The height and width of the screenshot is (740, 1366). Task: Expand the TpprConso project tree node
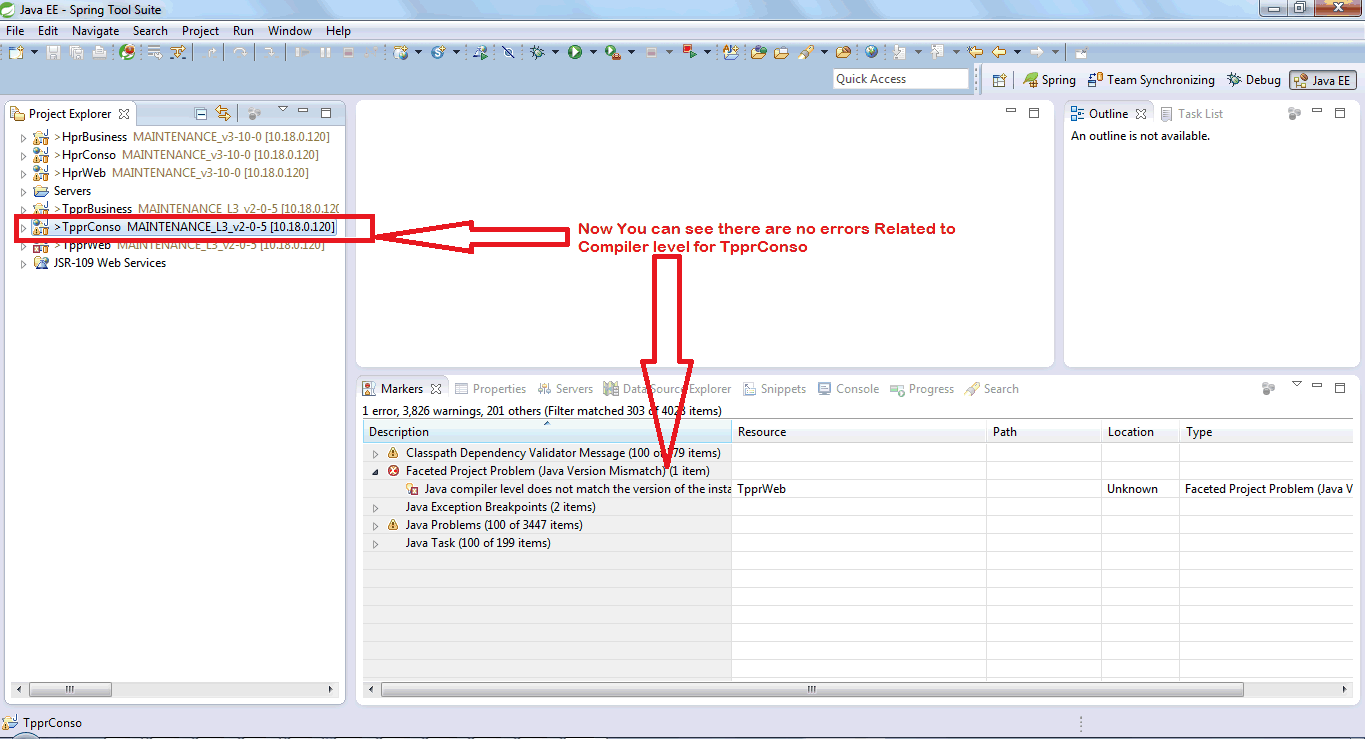click(x=23, y=227)
